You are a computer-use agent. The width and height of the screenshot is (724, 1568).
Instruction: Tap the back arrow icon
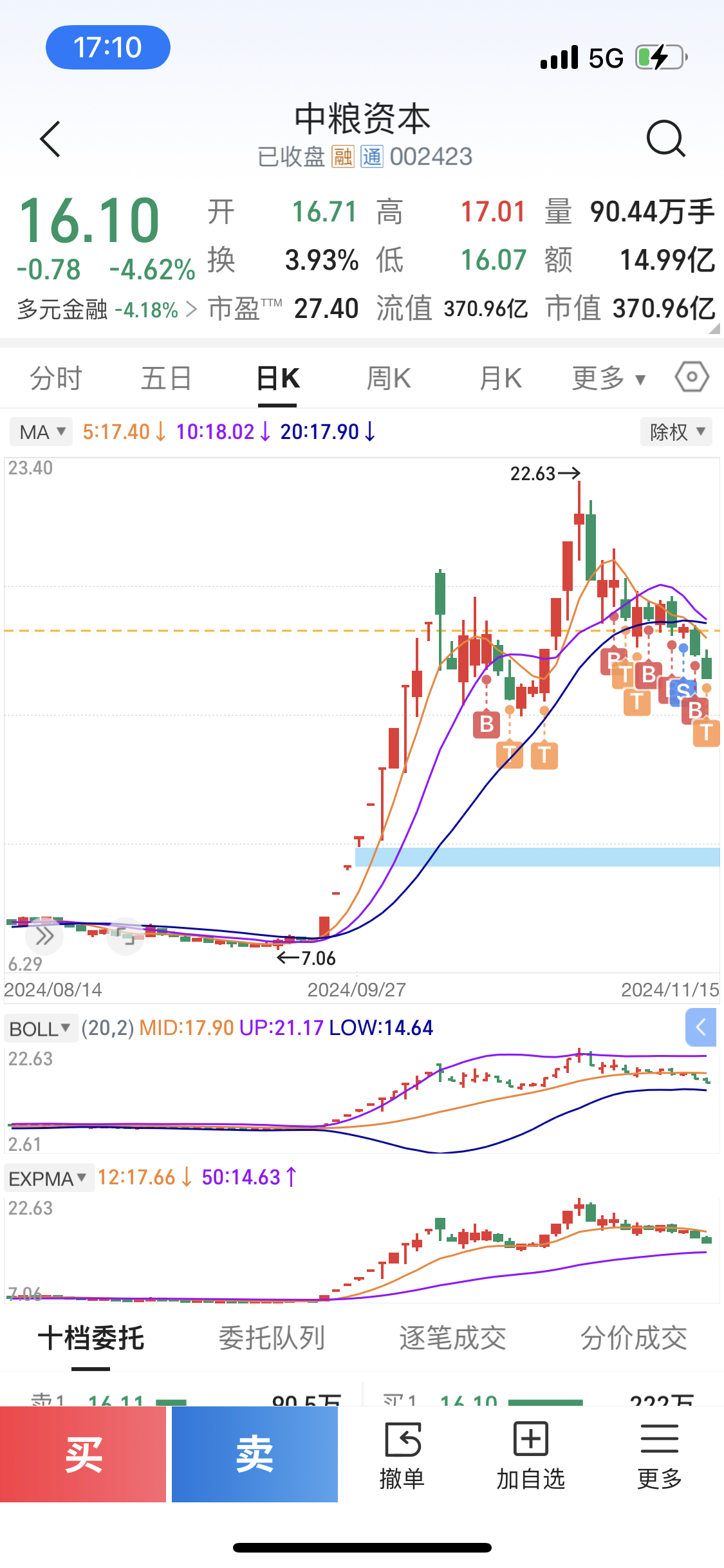click(50, 139)
